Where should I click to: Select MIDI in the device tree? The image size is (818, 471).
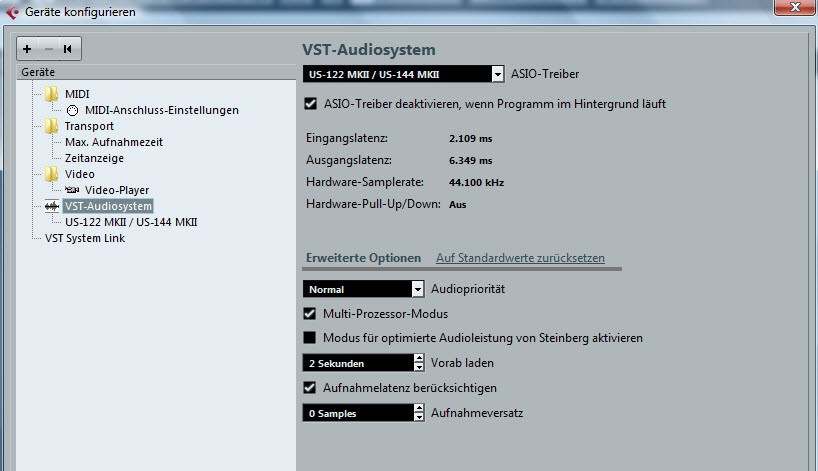pos(77,94)
